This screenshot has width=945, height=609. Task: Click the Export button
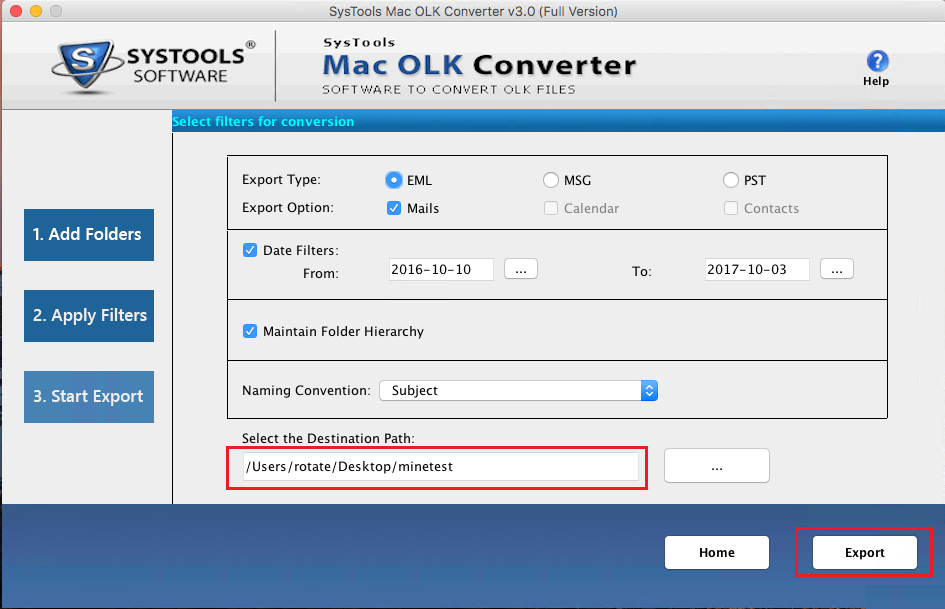[x=864, y=552]
